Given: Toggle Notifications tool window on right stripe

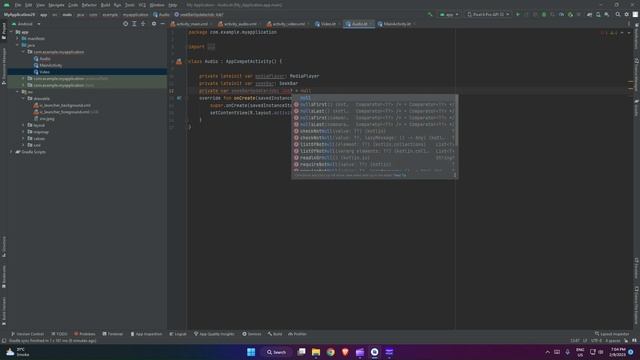Looking at the screenshot, I should pyautogui.click(x=636, y=37).
